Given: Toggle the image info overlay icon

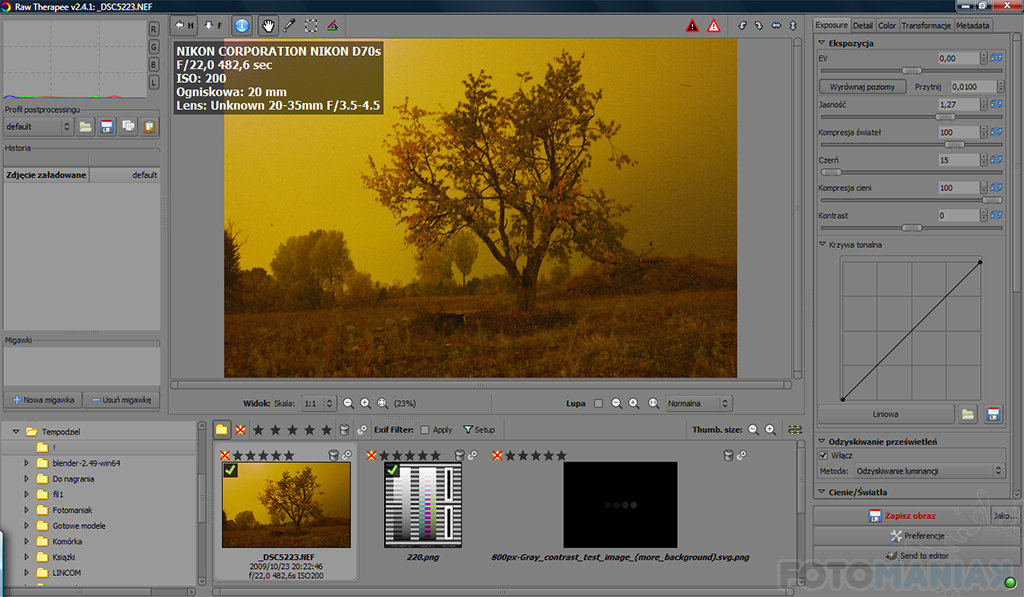Looking at the screenshot, I should pyautogui.click(x=241, y=25).
